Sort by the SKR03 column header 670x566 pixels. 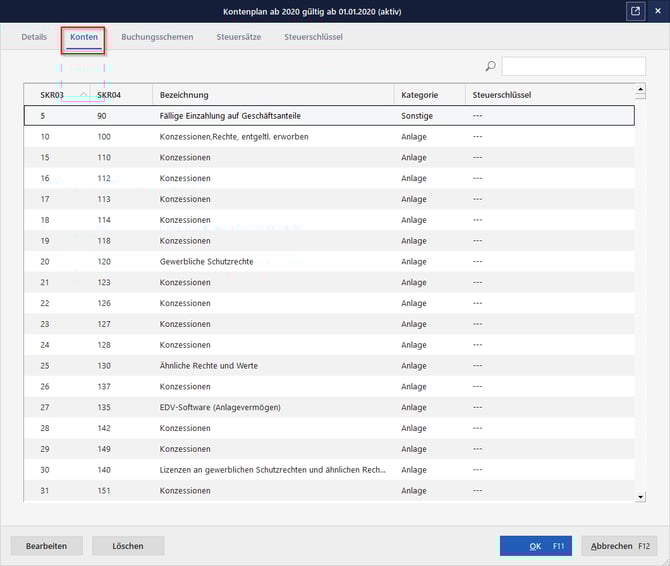[57, 95]
